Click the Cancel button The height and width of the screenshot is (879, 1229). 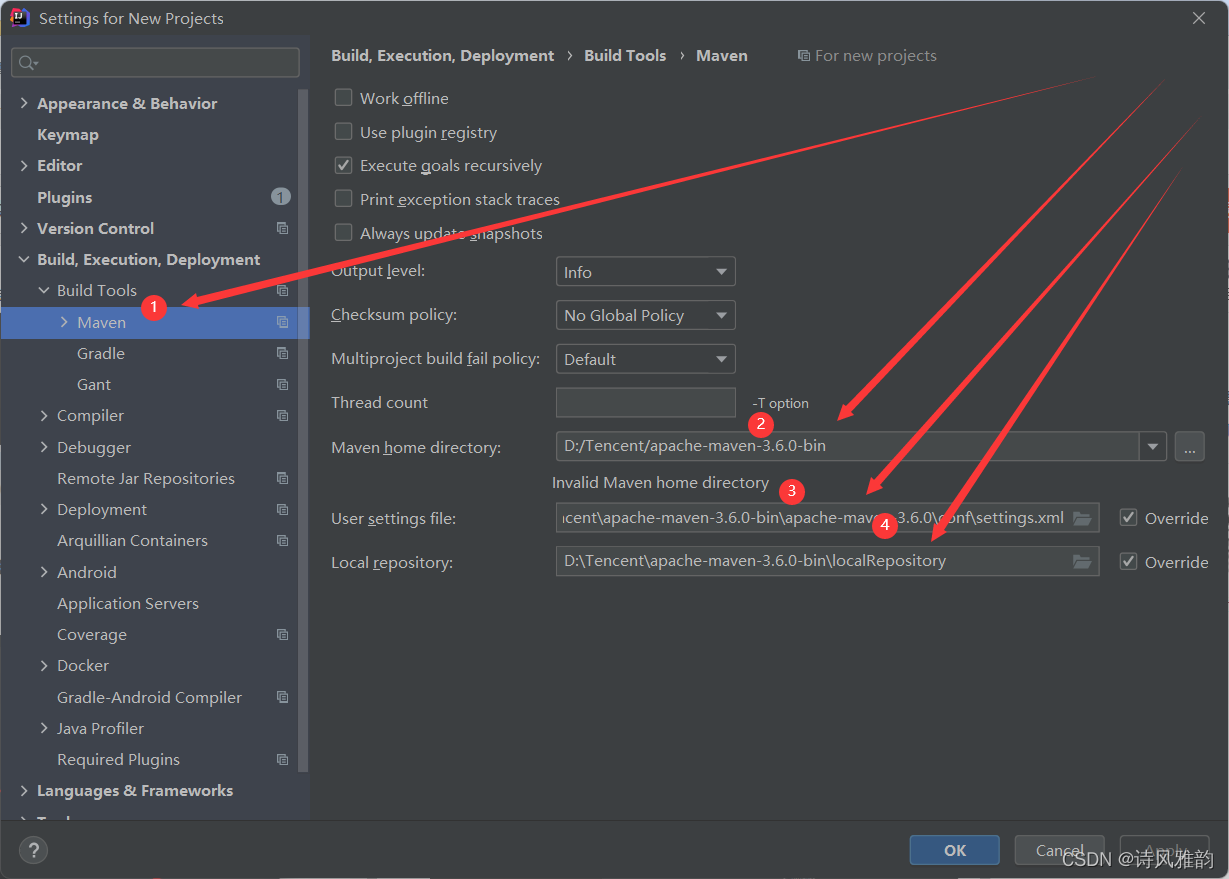(x=1060, y=850)
